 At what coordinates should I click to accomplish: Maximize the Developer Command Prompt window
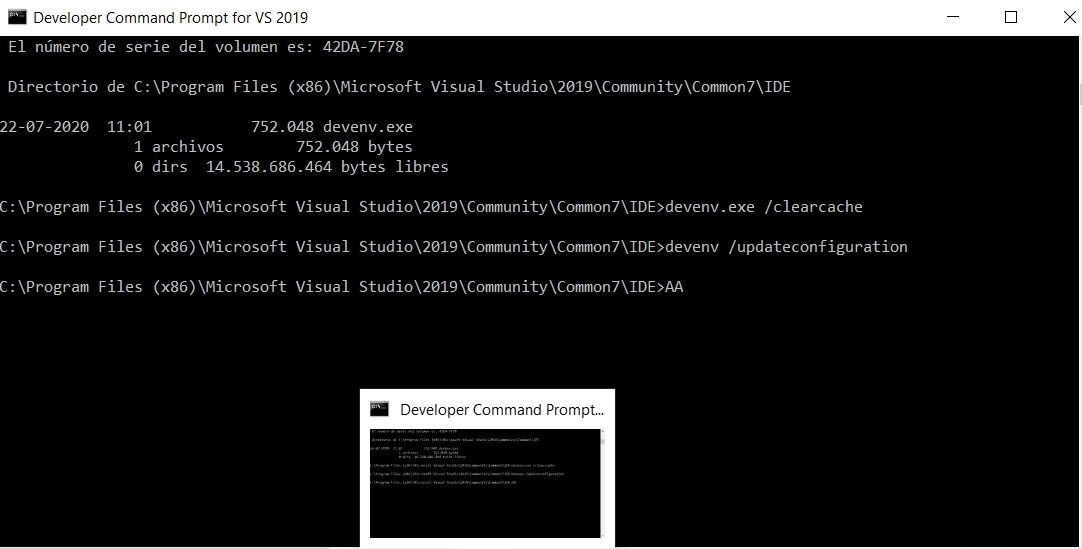pos(1011,17)
